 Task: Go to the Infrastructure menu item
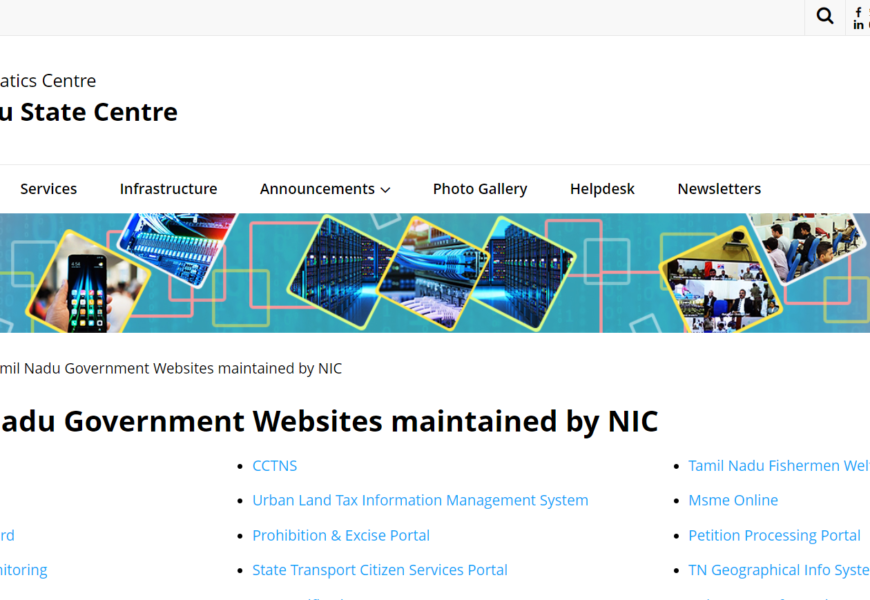pyautogui.click(x=169, y=189)
